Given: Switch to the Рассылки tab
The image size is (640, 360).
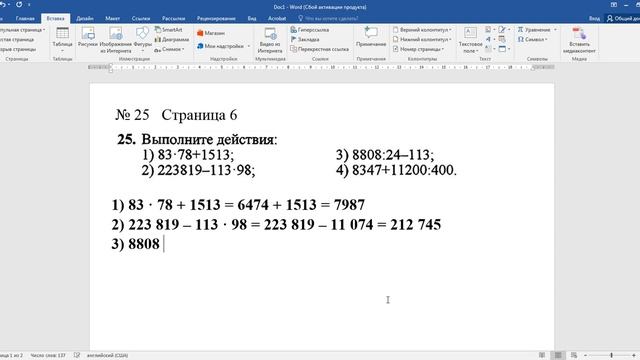Looking at the screenshot, I should tap(173, 18).
